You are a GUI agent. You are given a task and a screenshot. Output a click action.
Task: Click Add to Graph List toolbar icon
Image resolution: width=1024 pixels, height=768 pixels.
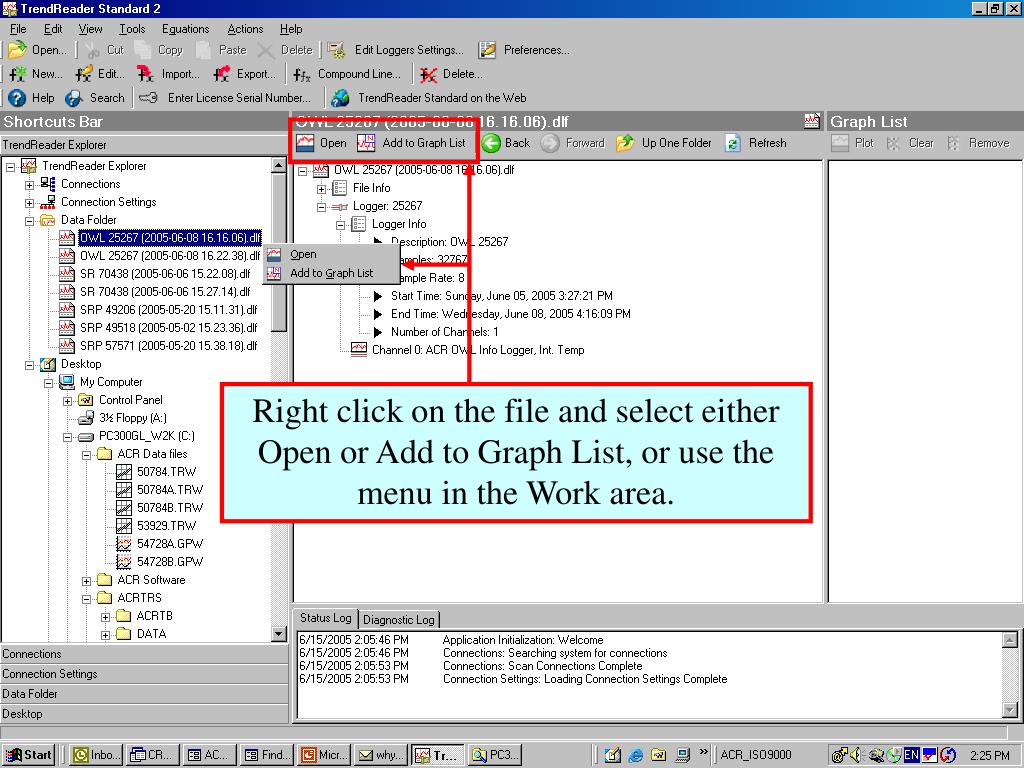coord(366,142)
